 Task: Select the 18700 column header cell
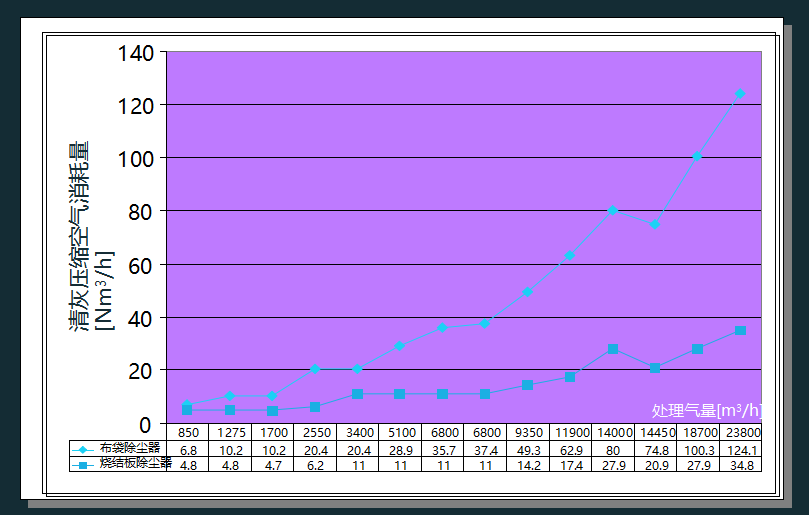pyautogui.click(x=699, y=432)
